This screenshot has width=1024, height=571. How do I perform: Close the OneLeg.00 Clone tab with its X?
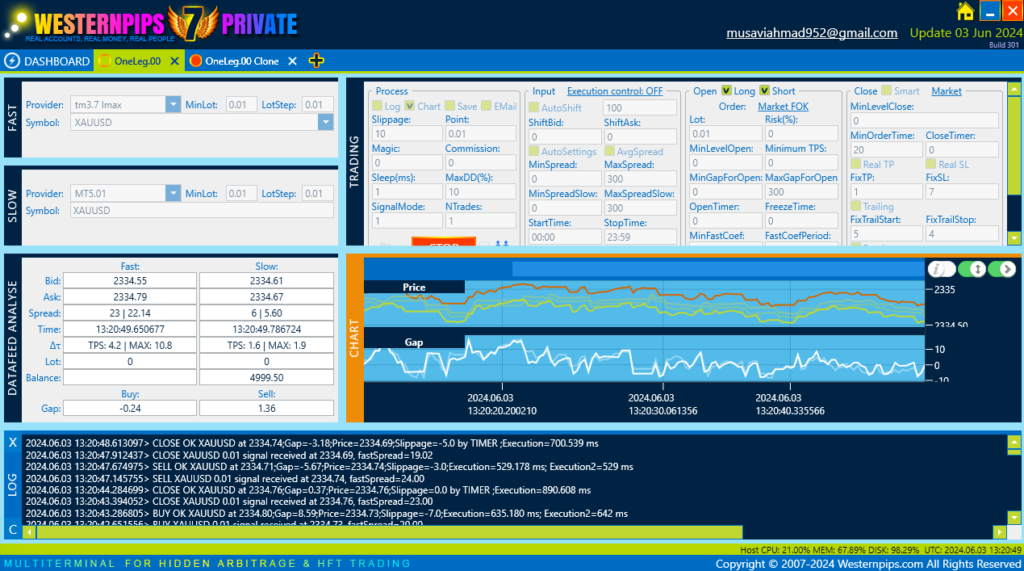point(293,61)
